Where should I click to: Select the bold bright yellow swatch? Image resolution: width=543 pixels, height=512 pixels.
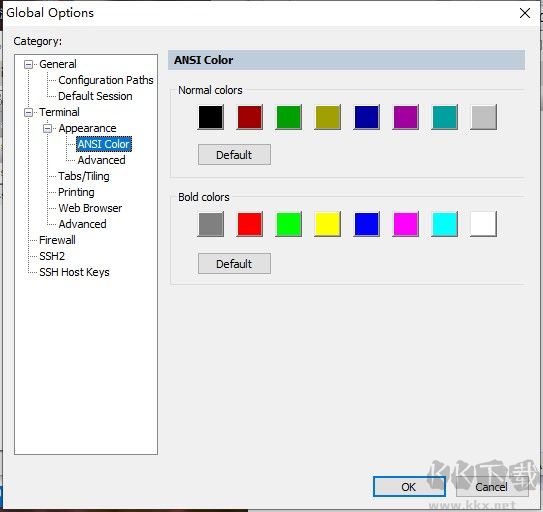point(328,224)
